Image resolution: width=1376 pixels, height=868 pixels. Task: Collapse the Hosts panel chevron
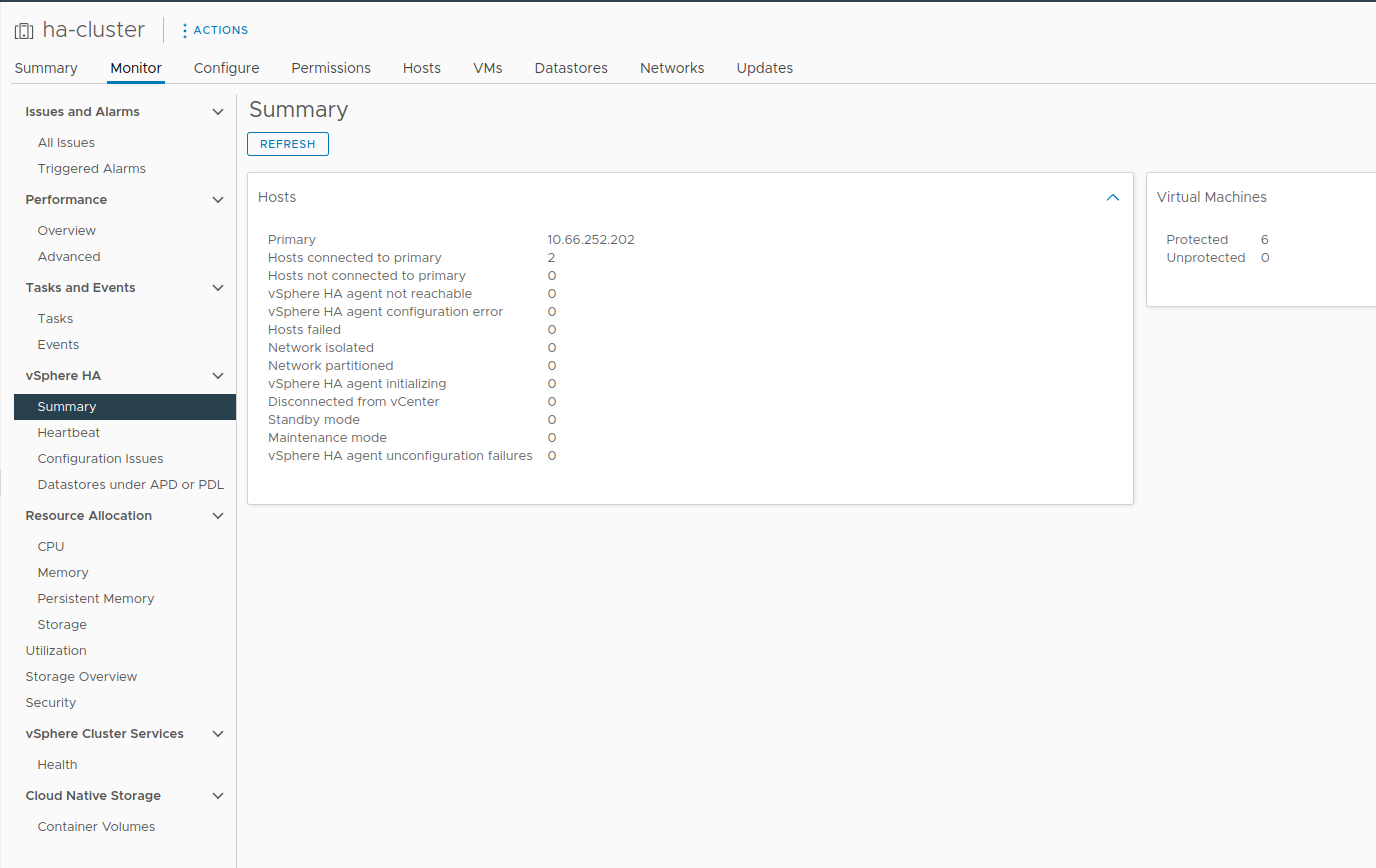tap(1112, 198)
